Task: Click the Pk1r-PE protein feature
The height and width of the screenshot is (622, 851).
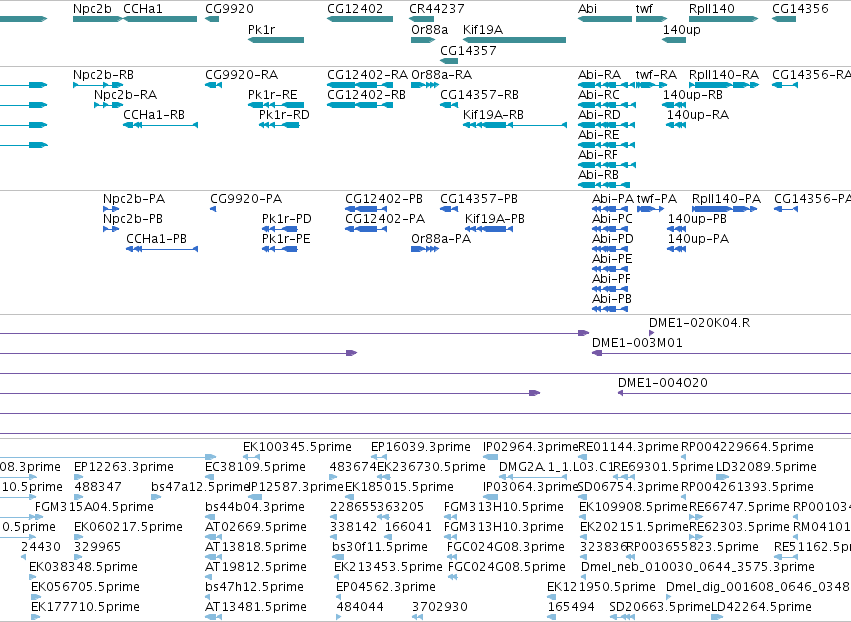Action: [x=279, y=249]
